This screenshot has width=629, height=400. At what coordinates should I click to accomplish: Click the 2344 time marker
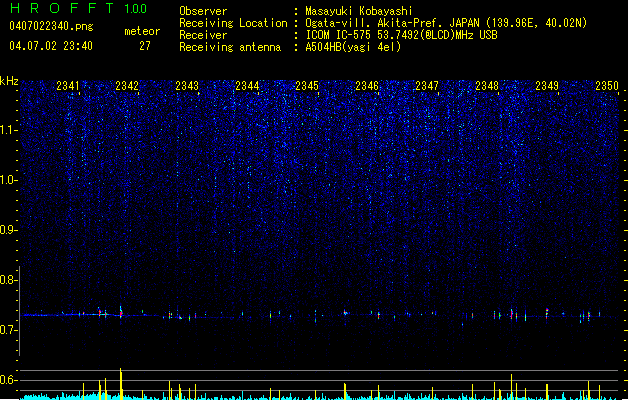pos(247,86)
